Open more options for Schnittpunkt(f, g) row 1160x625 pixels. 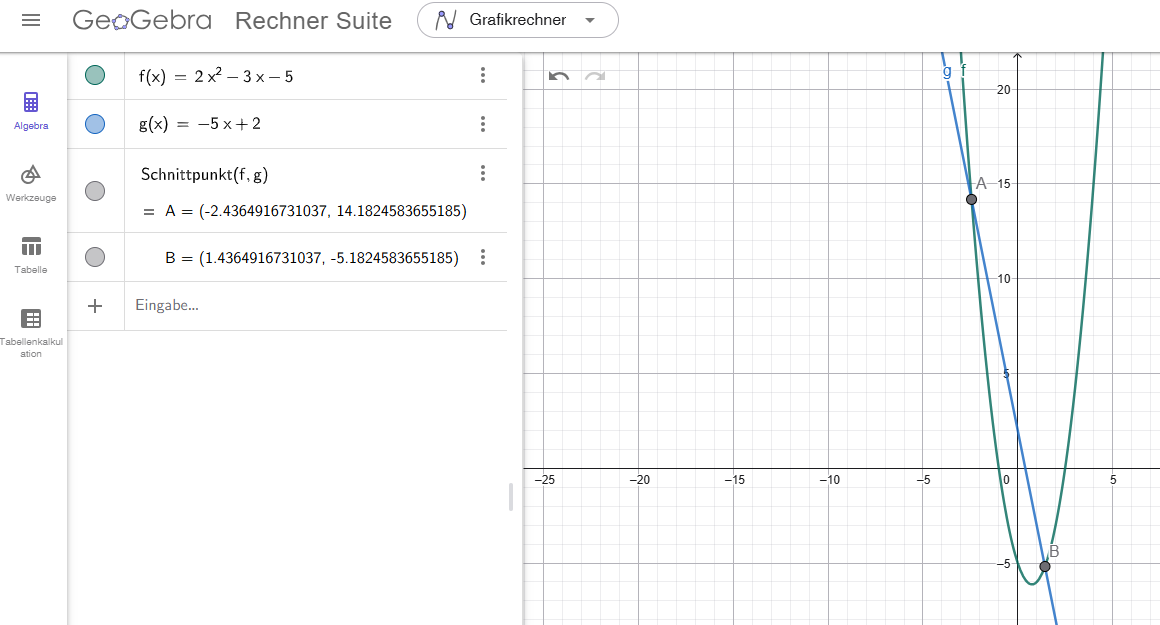483,173
